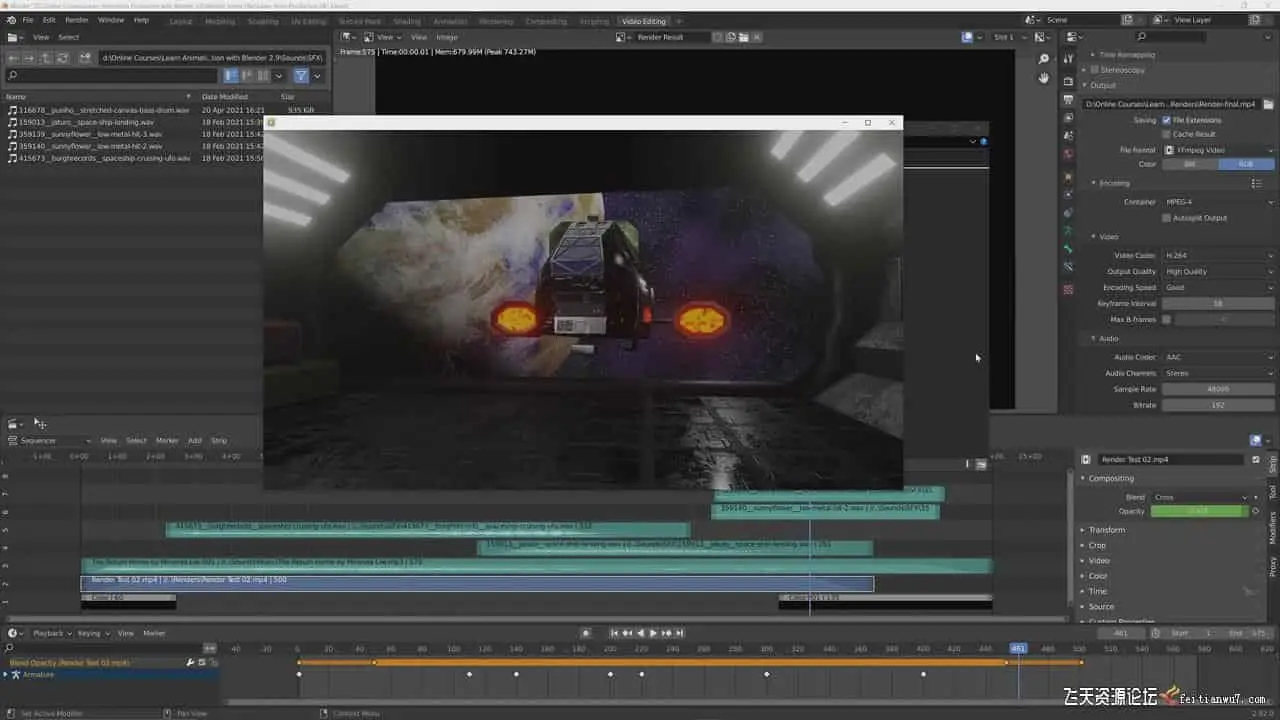Click the Render Result image selector
Viewport: 1280px width, 720px height.
tap(674, 37)
